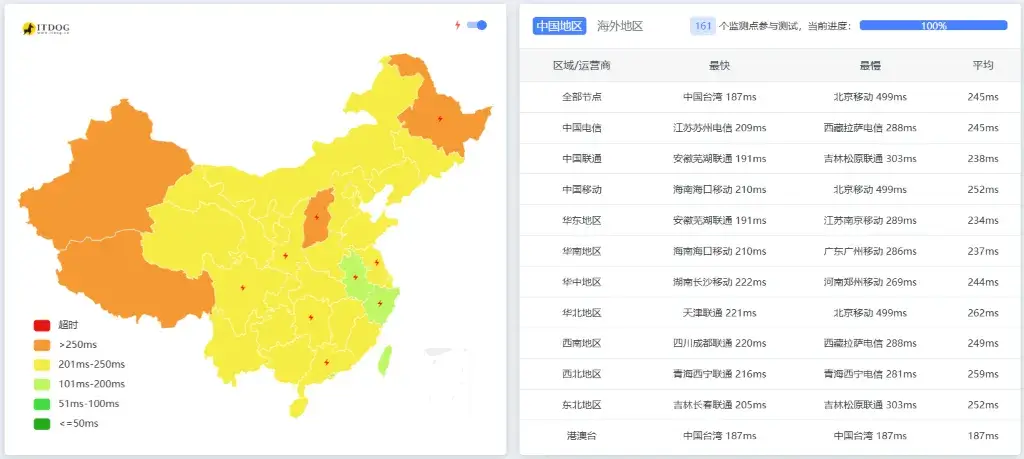1024x459 pixels.
Task: Click 259ms average in 西北地区 row
Action: pos(983,374)
